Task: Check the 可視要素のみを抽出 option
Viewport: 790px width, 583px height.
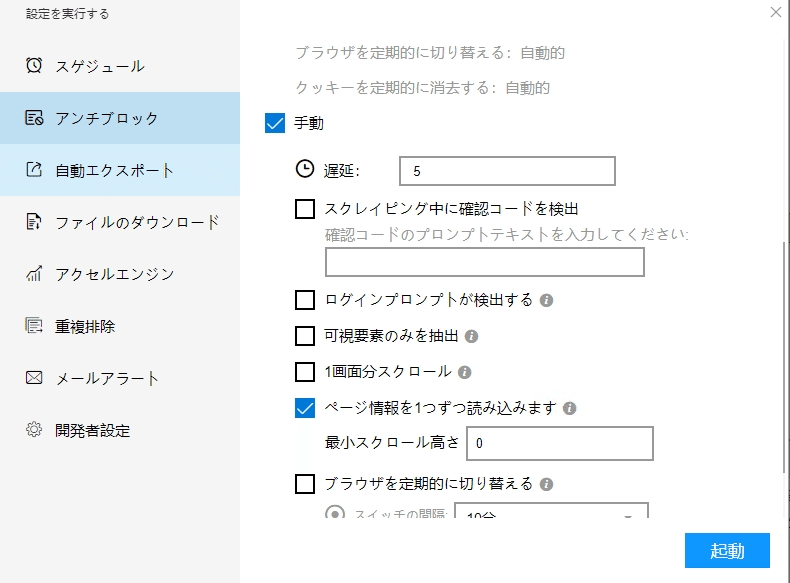Action: click(x=306, y=336)
